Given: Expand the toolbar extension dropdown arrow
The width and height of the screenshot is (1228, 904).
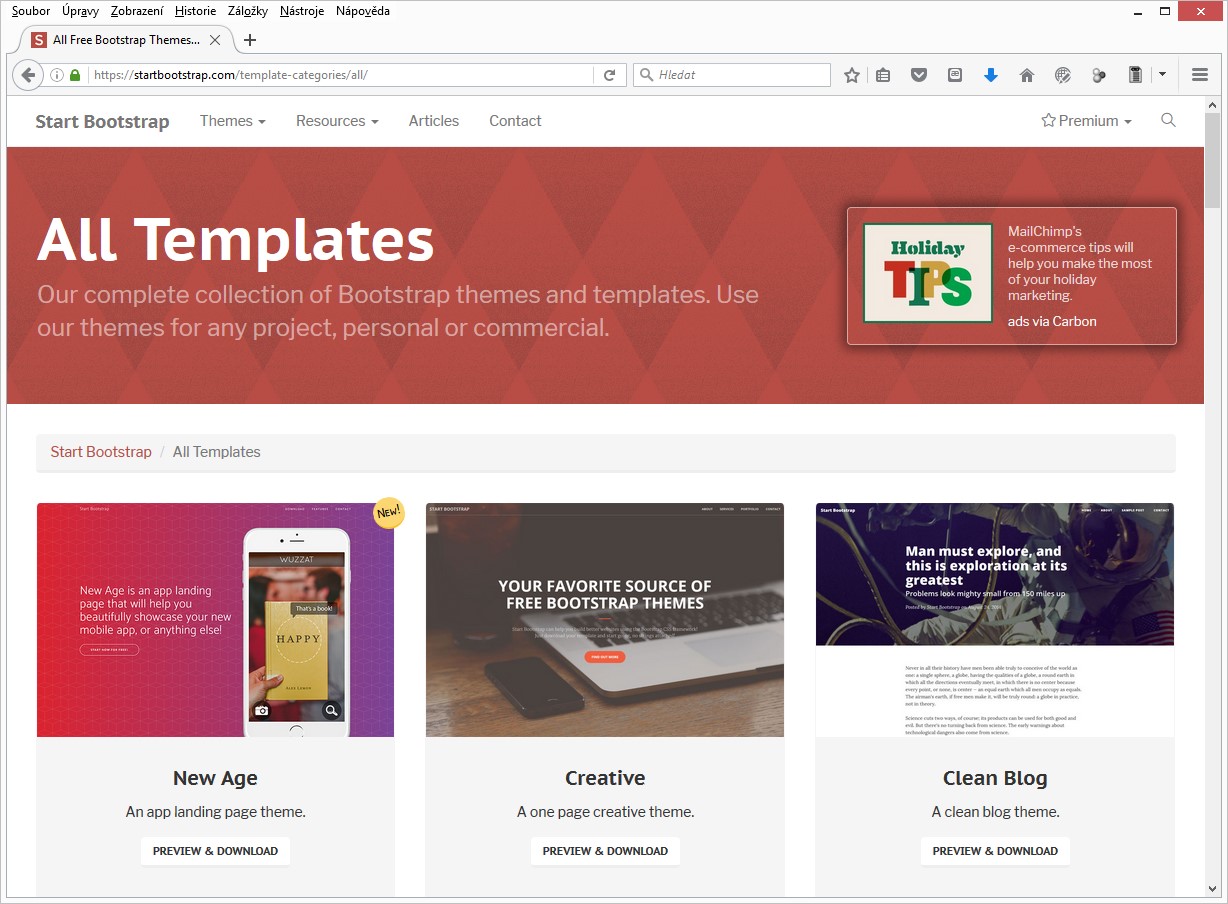Looking at the screenshot, I should [x=1162, y=75].
